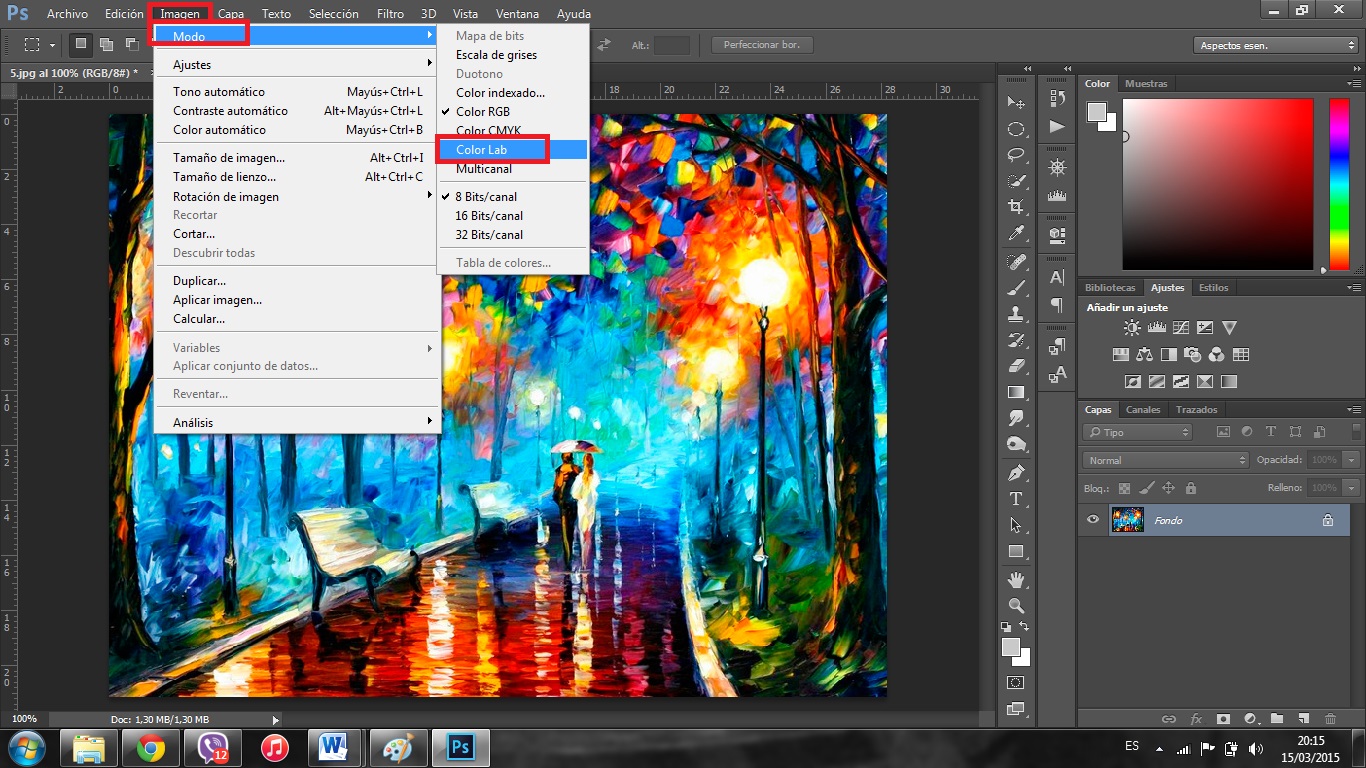This screenshot has height=768, width=1366.
Task: Select the History Brush tool
Action: [x=1016, y=340]
